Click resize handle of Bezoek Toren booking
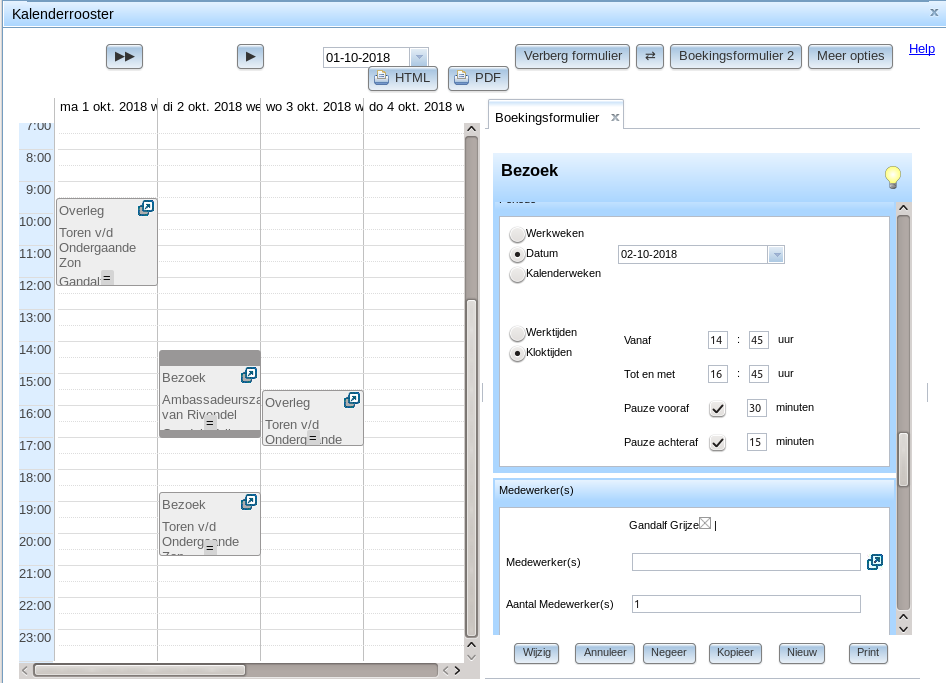Screen dimensions: 946x683 [209, 548]
